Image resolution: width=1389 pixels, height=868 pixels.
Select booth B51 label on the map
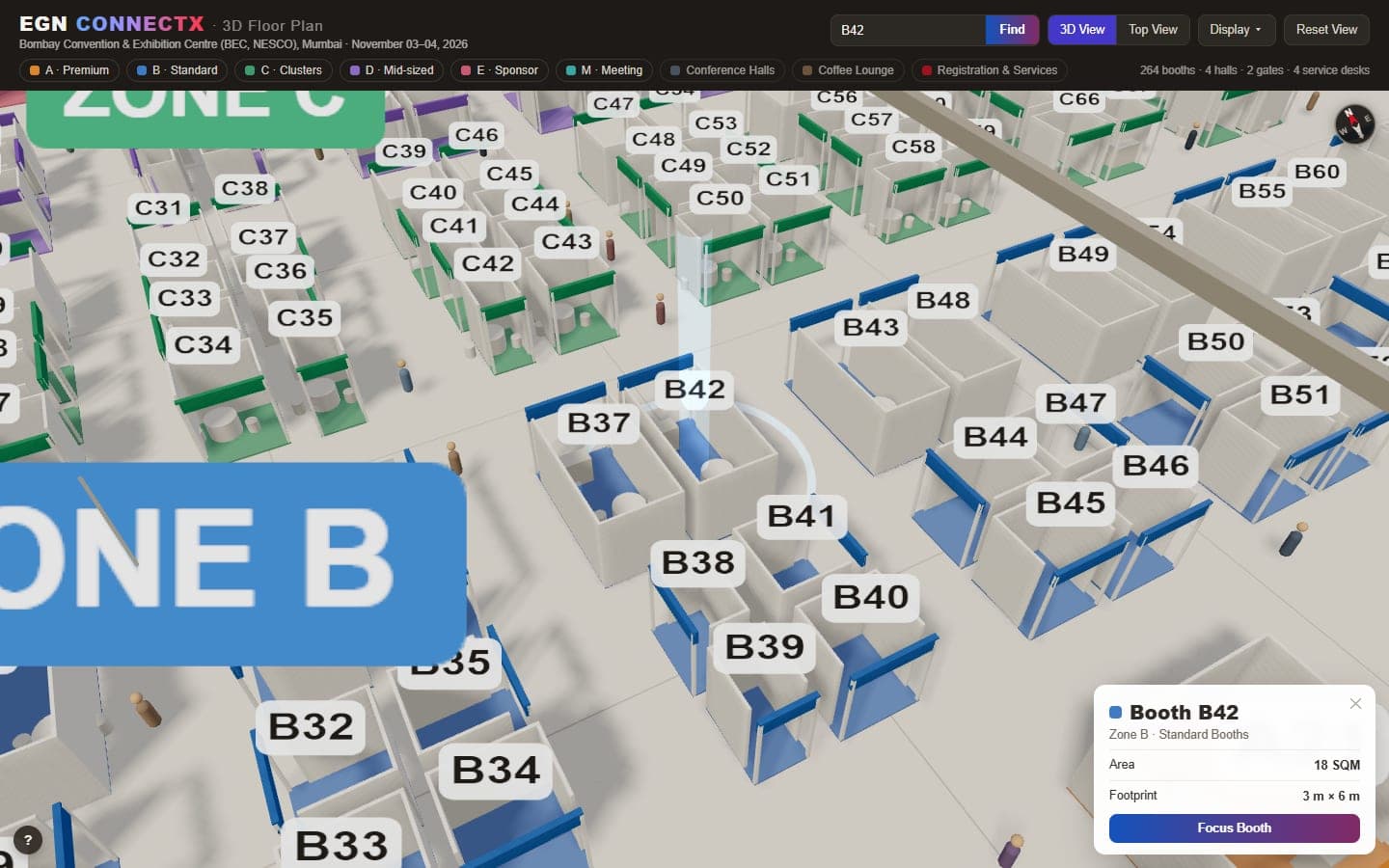click(x=1299, y=395)
